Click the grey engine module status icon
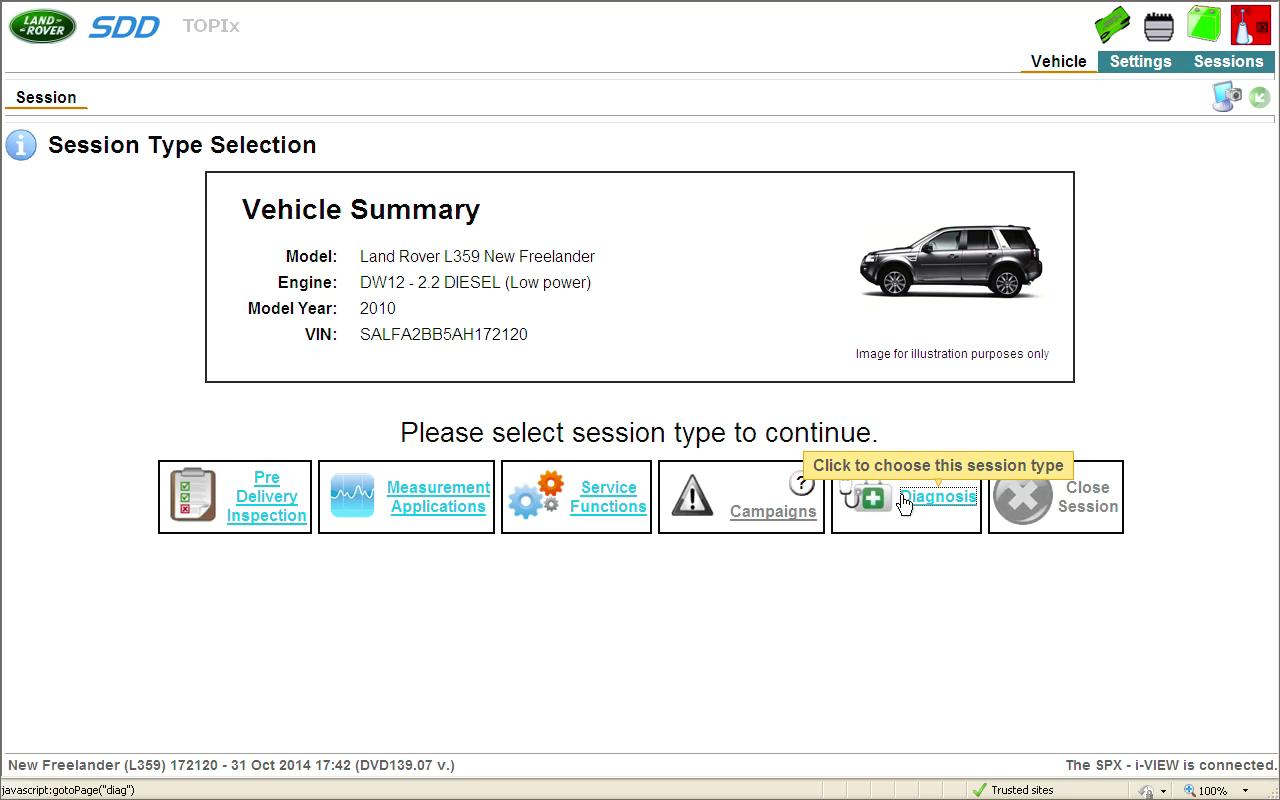1280x800 pixels. click(1158, 25)
